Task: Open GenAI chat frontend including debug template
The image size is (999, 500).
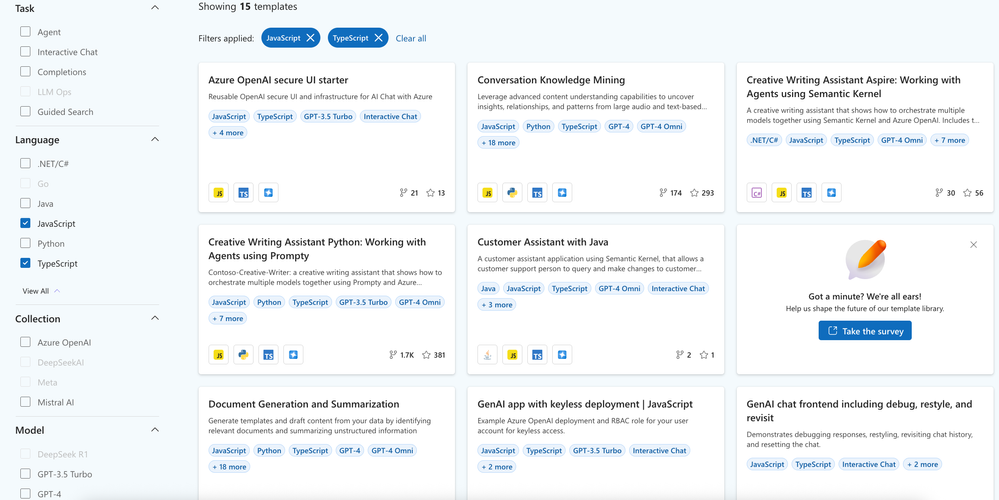Action: pyautogui.click(x=859, y=411)
